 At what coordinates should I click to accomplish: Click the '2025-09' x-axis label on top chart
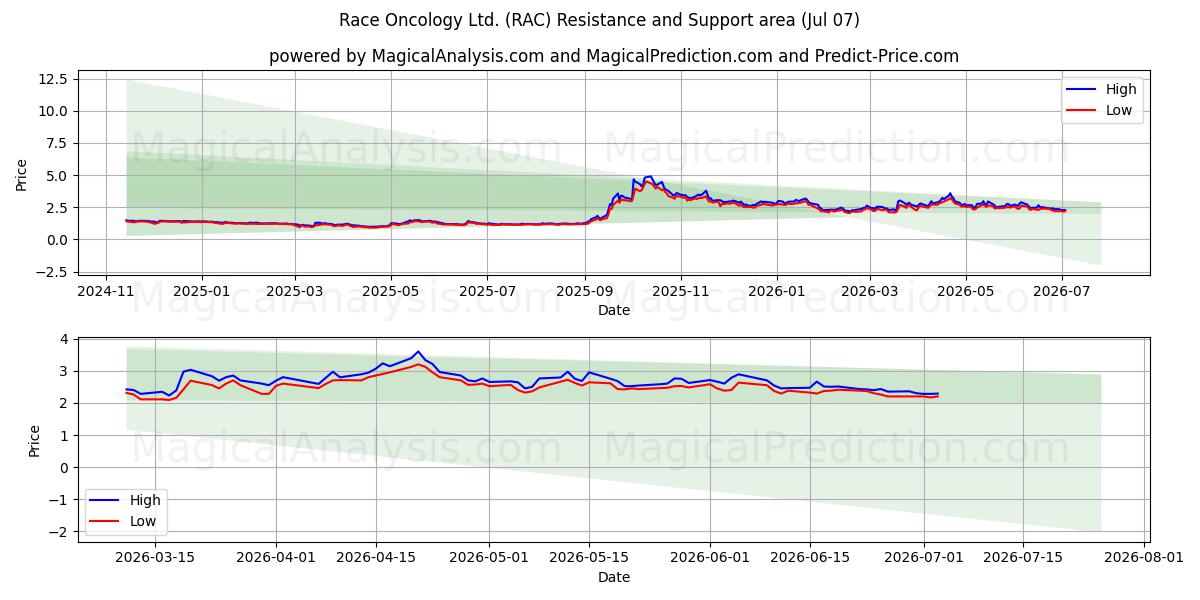coord(585,291)
